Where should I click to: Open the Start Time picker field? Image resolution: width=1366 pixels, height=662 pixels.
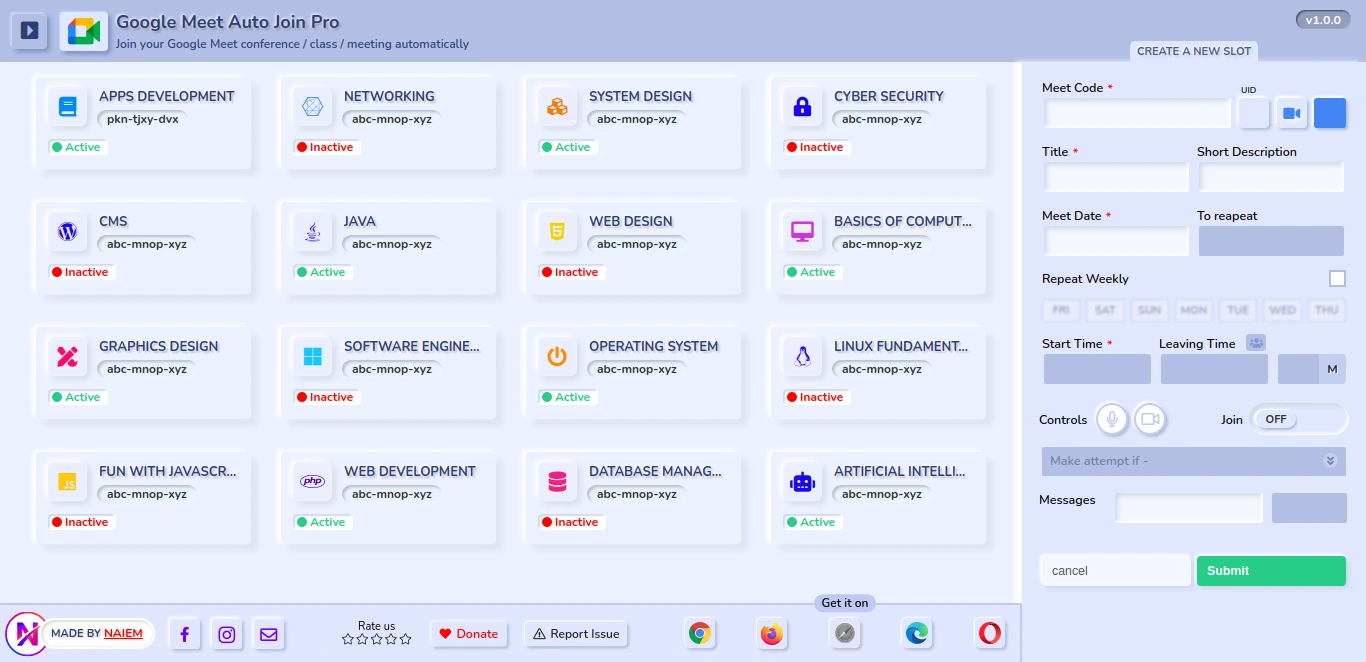[1097, 369]
